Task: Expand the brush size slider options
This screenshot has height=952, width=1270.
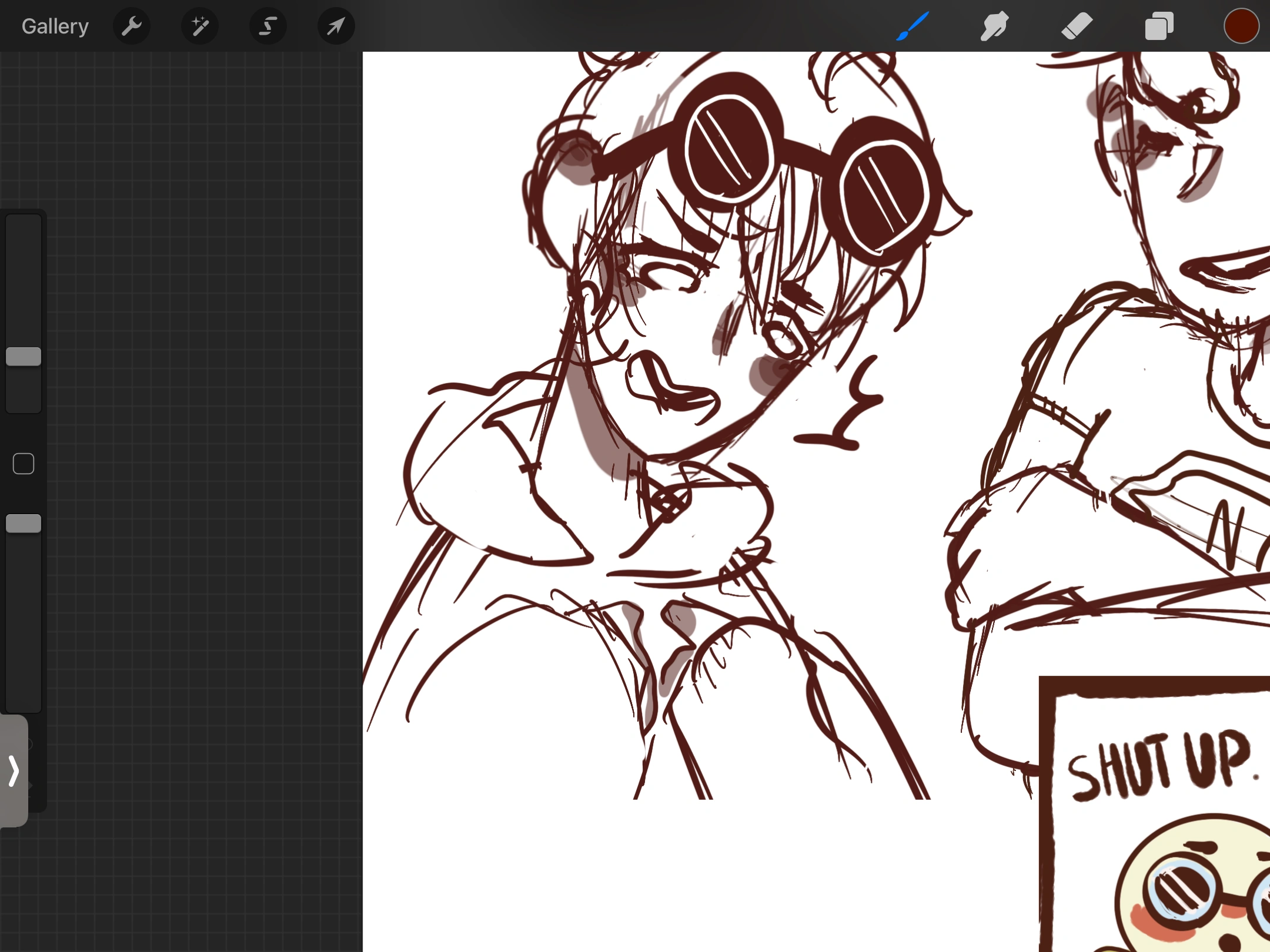Action: (24, 356)
